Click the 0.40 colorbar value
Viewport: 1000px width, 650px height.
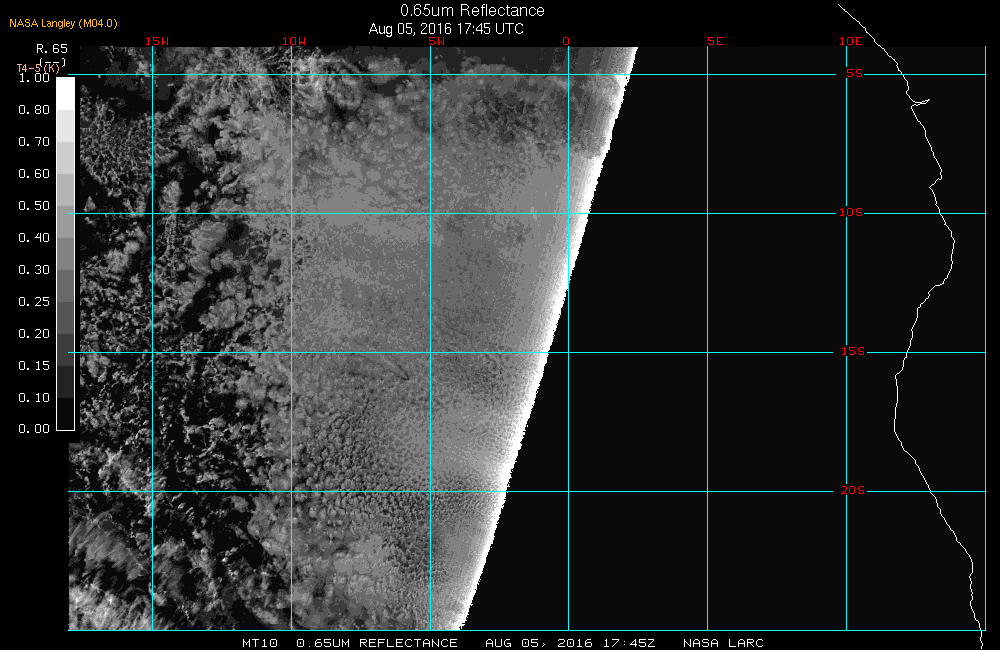34,237
